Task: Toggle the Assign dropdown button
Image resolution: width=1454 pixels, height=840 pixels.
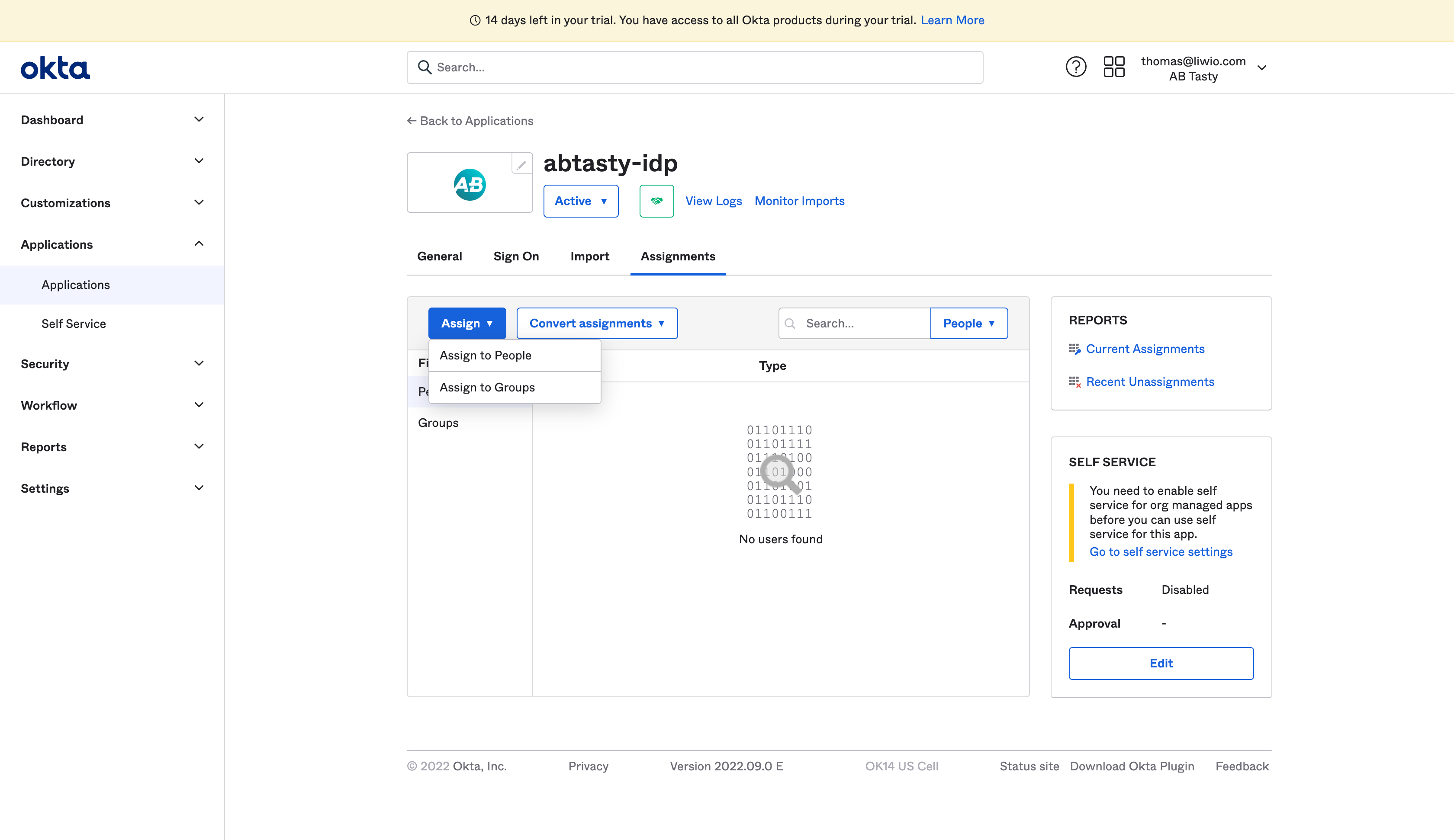Action: click(x=467, y=323)
